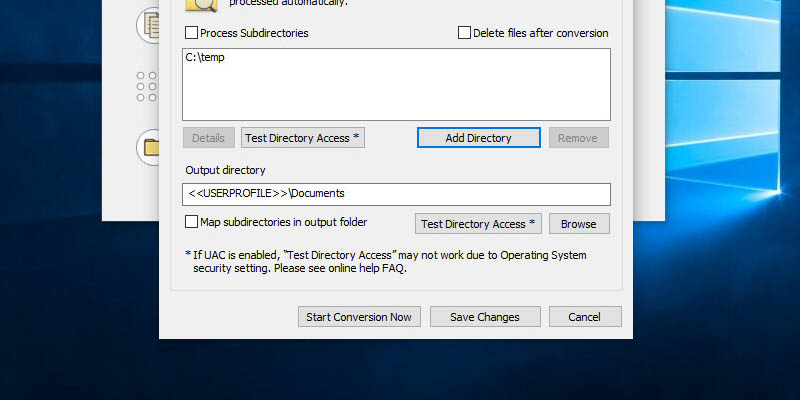Image resolution: width=800 pixels, height=400 pixels.
Task: Test access for the watched directory list
Action: [x=302, y=138]
